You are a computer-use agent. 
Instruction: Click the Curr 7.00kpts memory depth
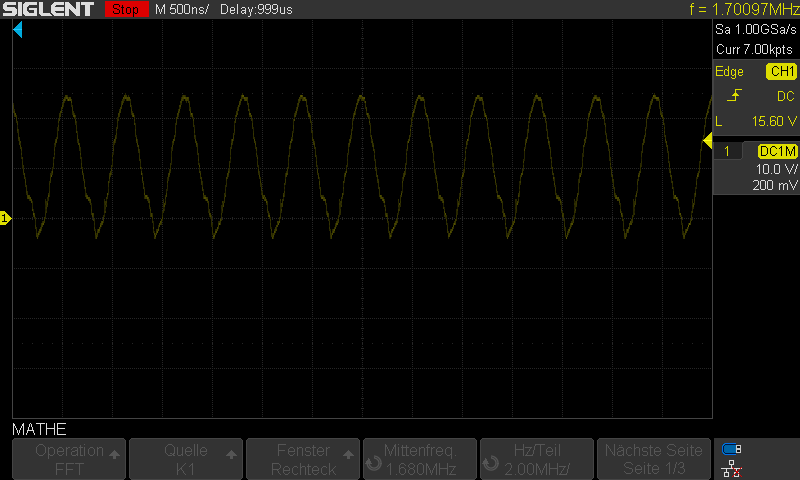[x=754, y=49]
